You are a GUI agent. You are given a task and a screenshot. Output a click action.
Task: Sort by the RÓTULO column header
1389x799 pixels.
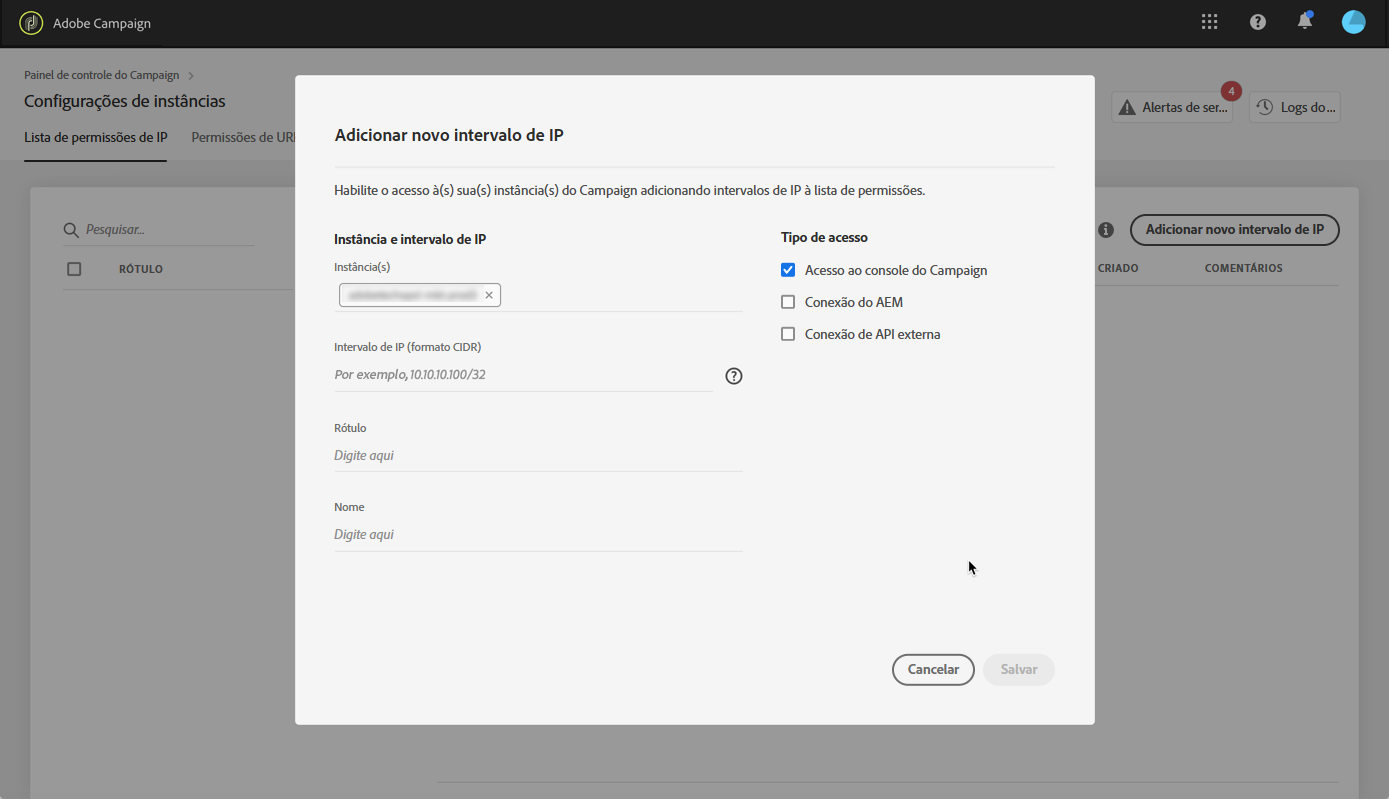[141, 269]
